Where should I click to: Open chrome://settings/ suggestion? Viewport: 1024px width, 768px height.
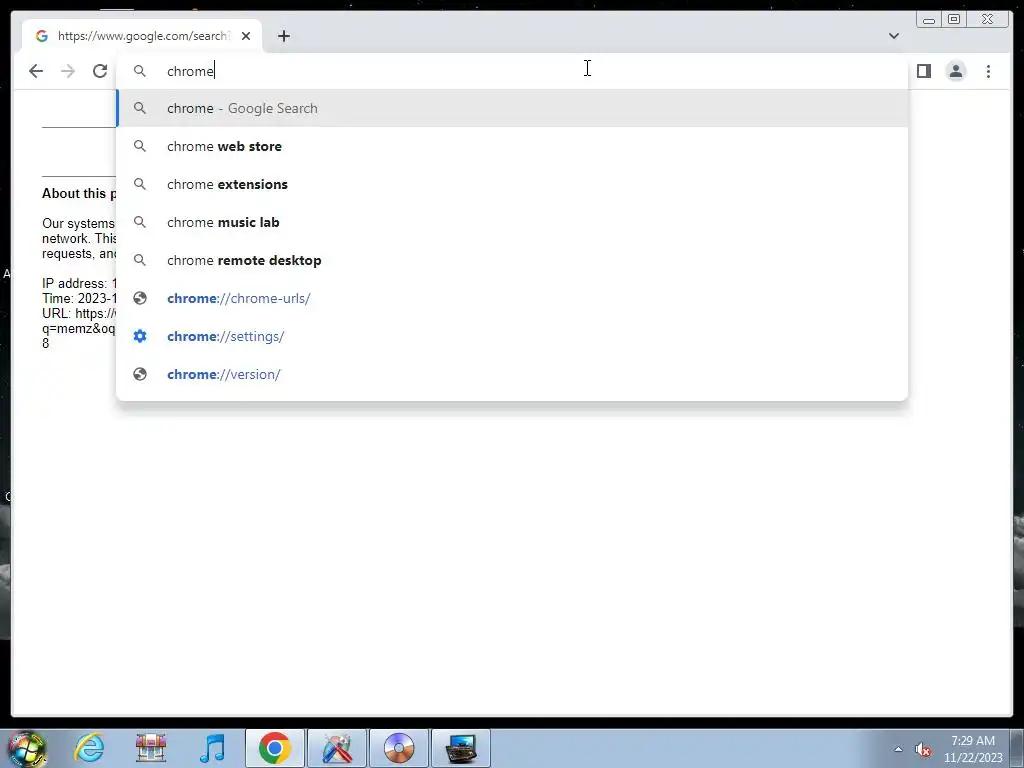(x=512, y=336)
